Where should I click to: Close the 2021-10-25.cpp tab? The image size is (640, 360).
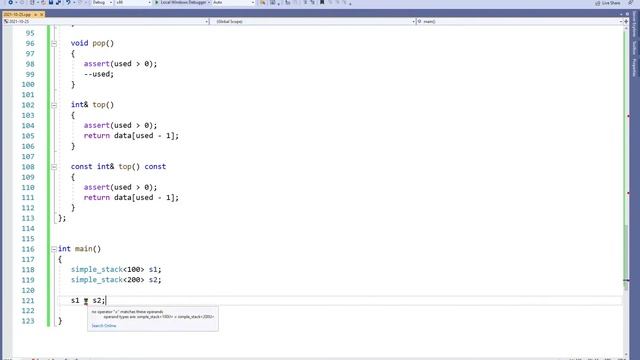(41, 14)
